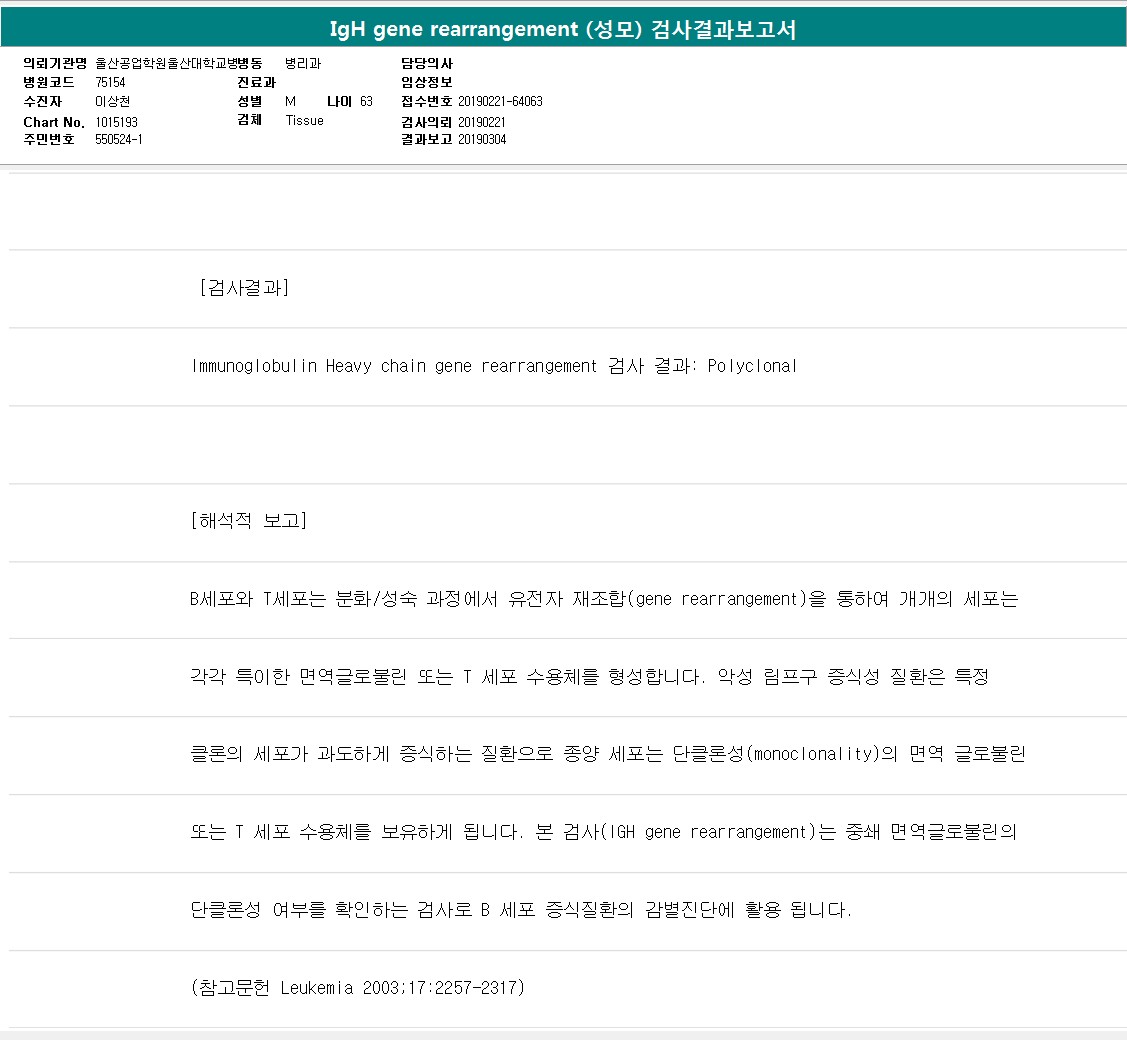
Task: Select the '결과보고' label
Action: pyautogui.click(x=427, y=139)
